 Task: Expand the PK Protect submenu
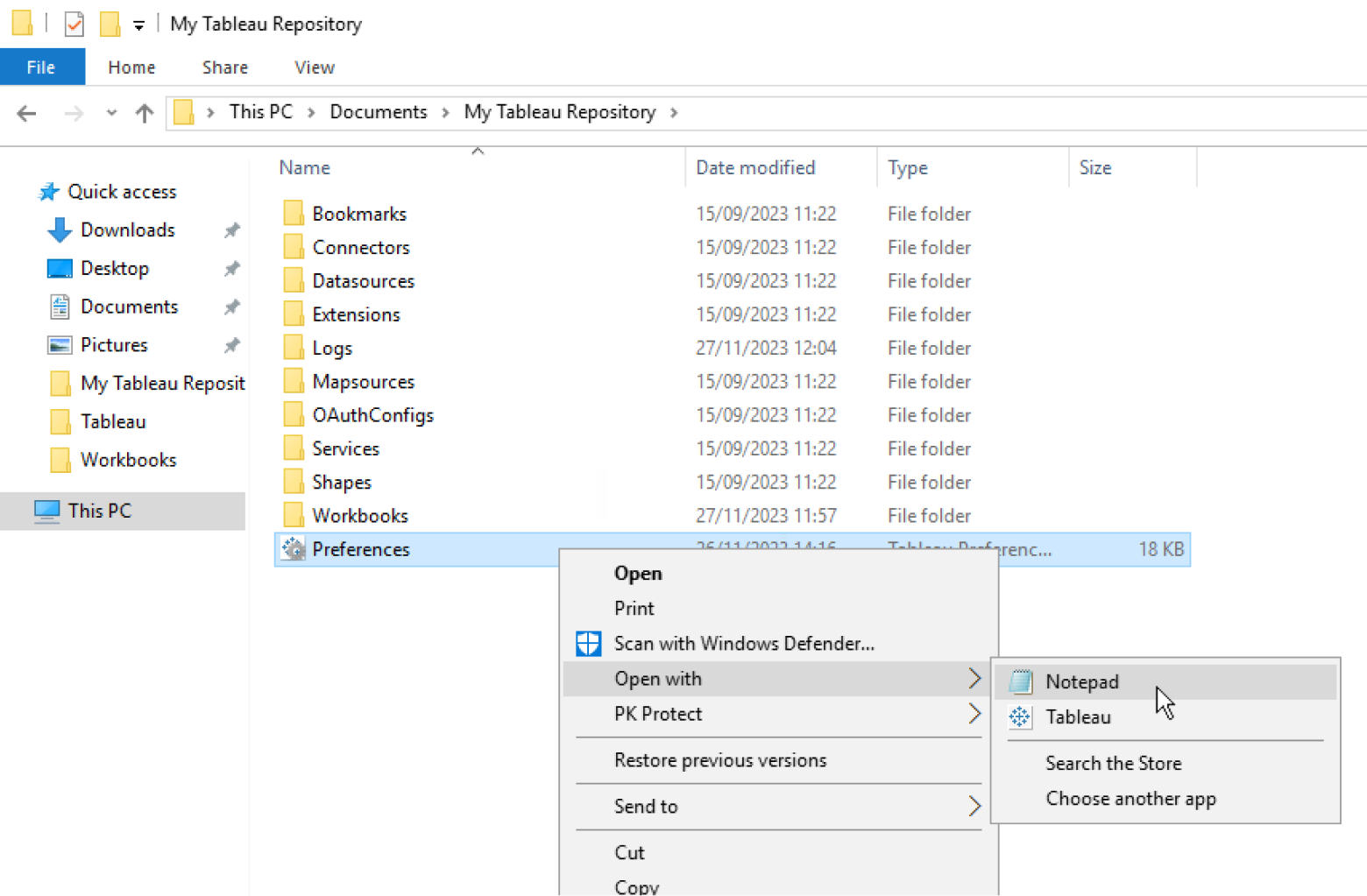[974, 714]
